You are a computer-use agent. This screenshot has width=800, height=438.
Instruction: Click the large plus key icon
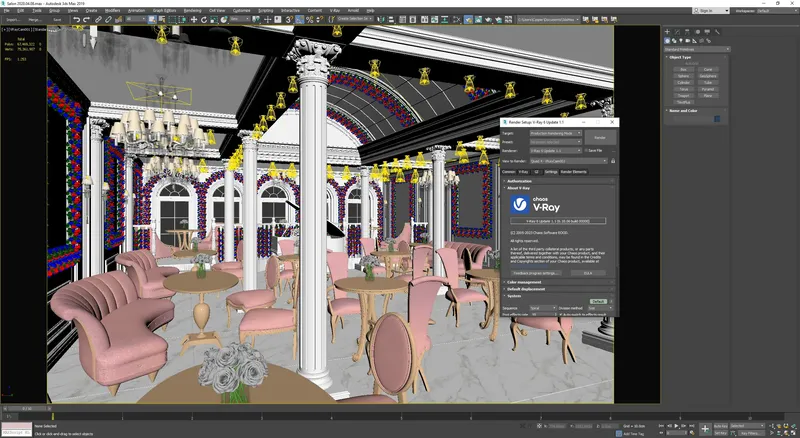click(x=705, y=429)
